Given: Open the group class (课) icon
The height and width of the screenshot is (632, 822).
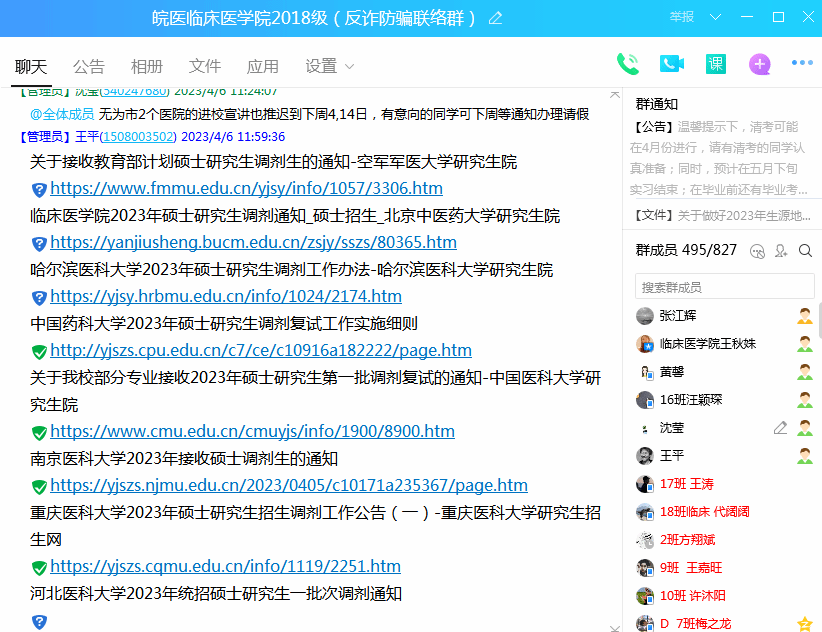Looking at the screenshot, I should click(716, 65).
